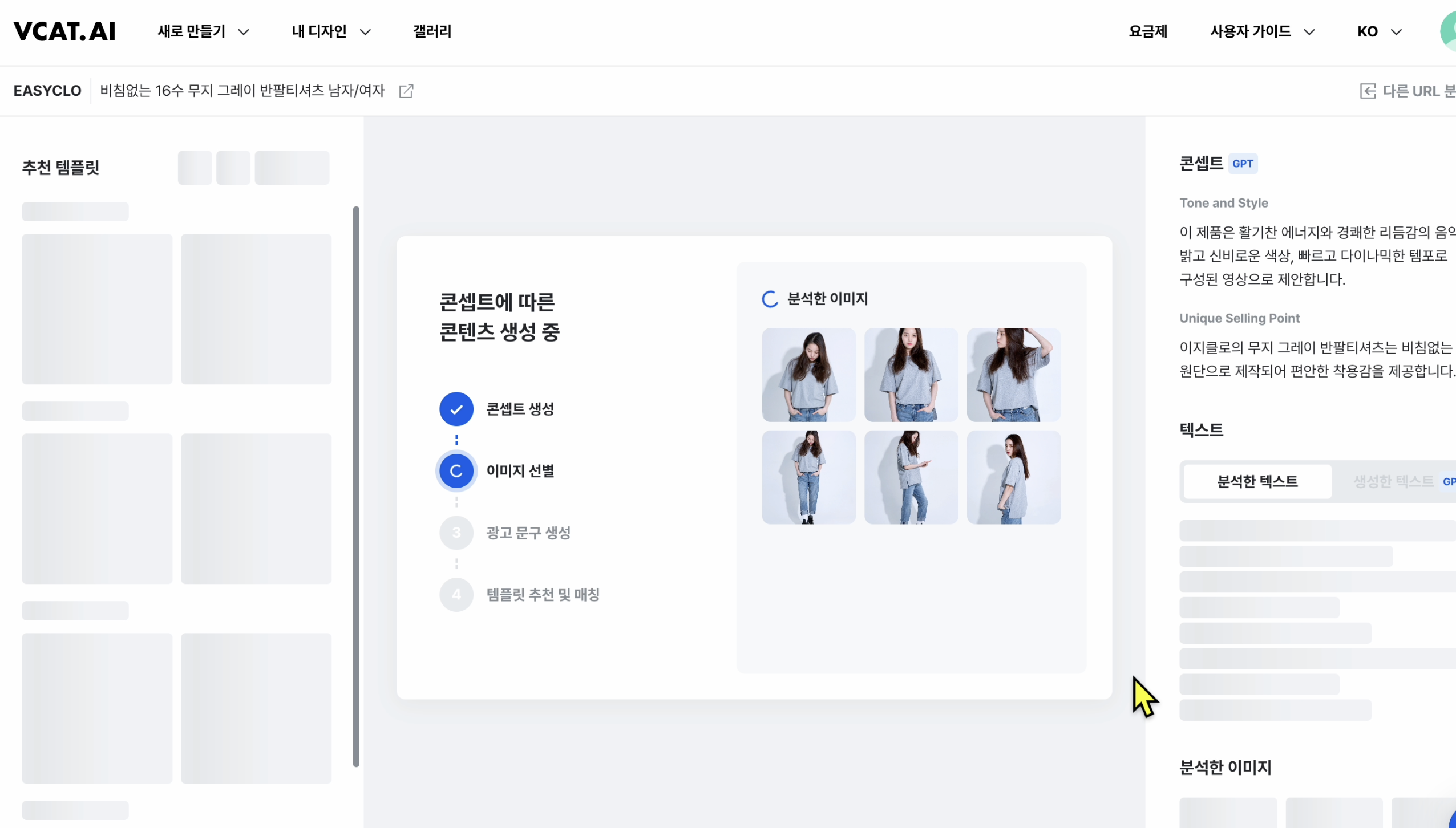This screenshot has width=1456, height=828.
Task: Click the 템플릿 추천 및 매칭 step label
Action: [x=543, y=595]
